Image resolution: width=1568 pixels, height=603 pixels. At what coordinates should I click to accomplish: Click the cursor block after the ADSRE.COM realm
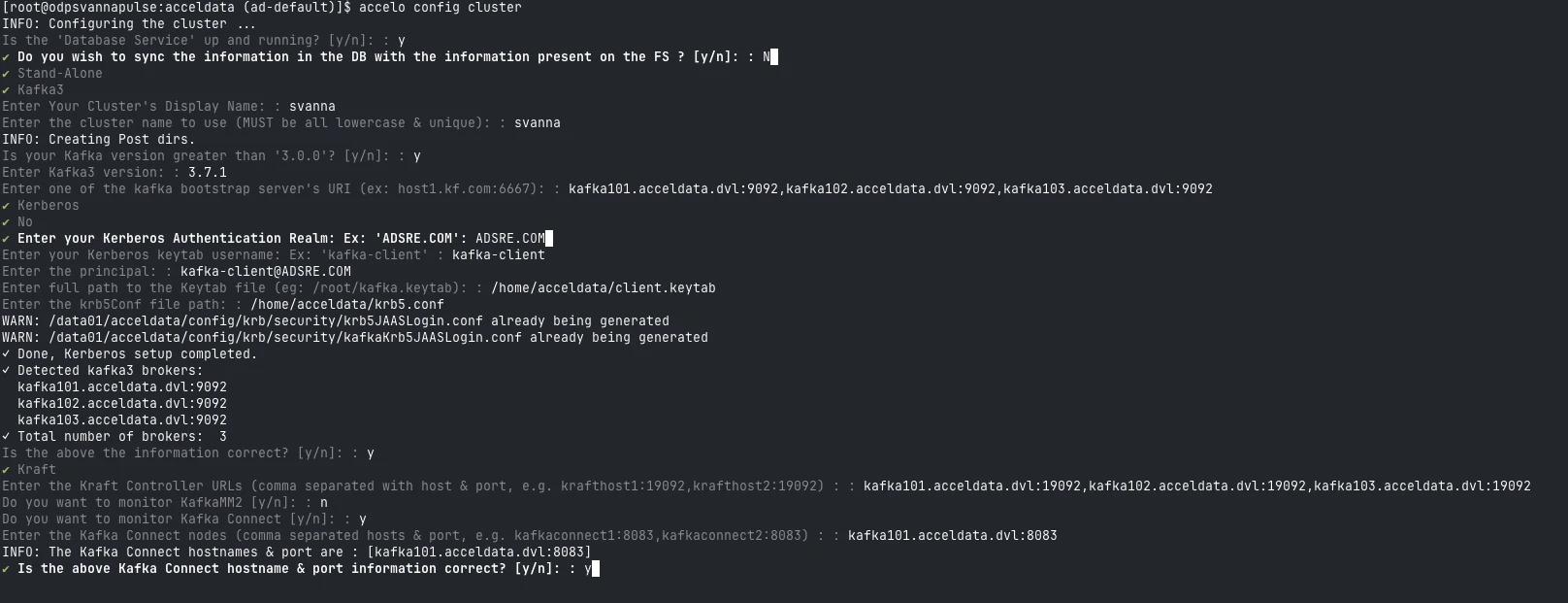tap(549, 239)
